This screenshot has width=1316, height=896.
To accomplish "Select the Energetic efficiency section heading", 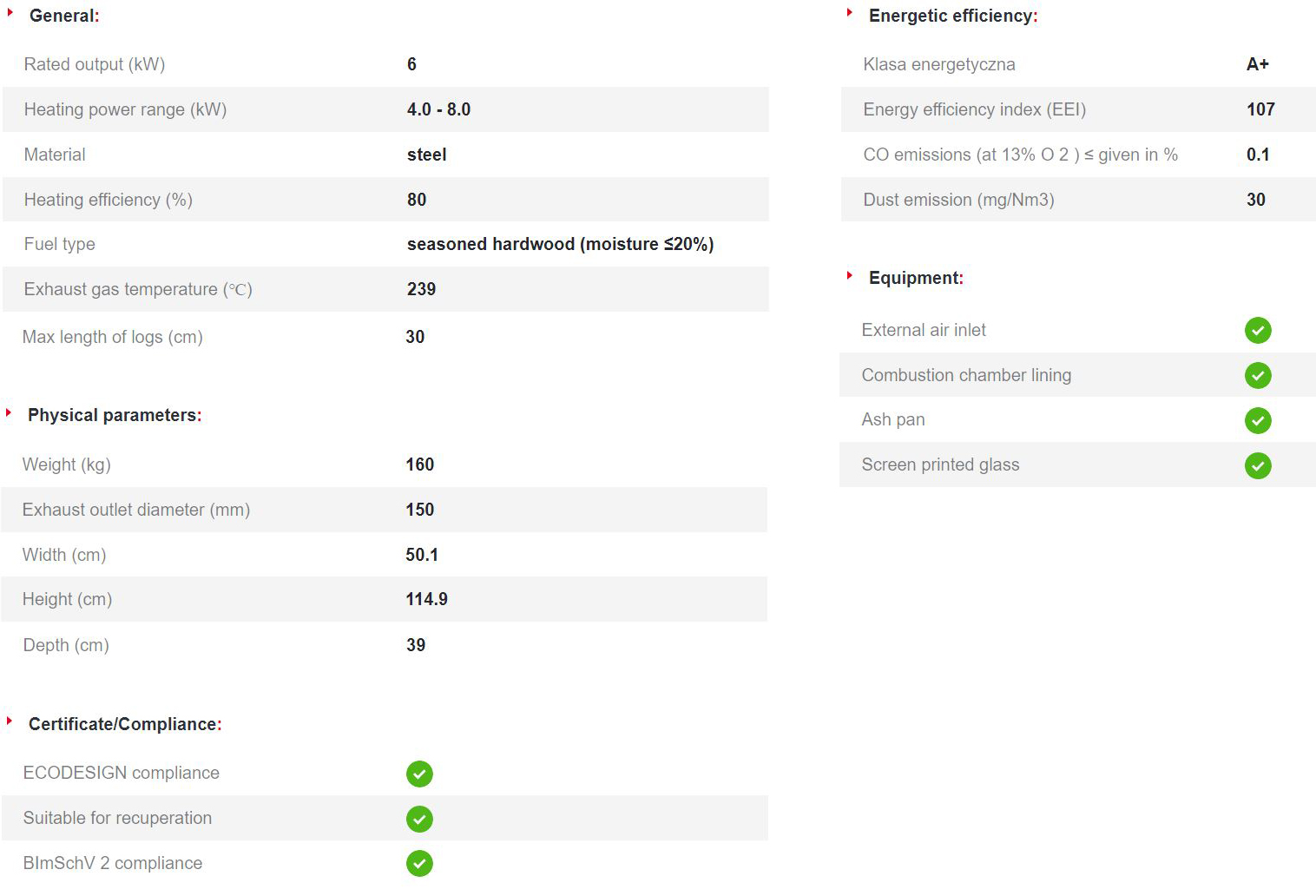I will point(953,16).
